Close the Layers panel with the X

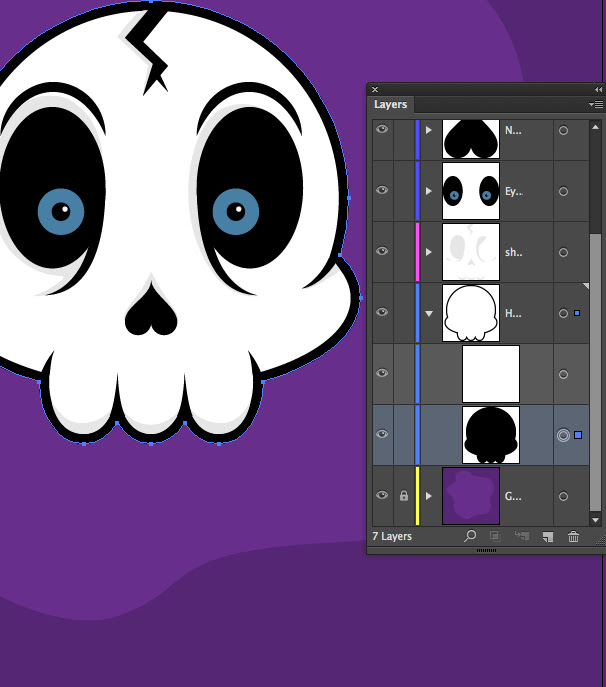pyautogui.click(x=375, y=89)
